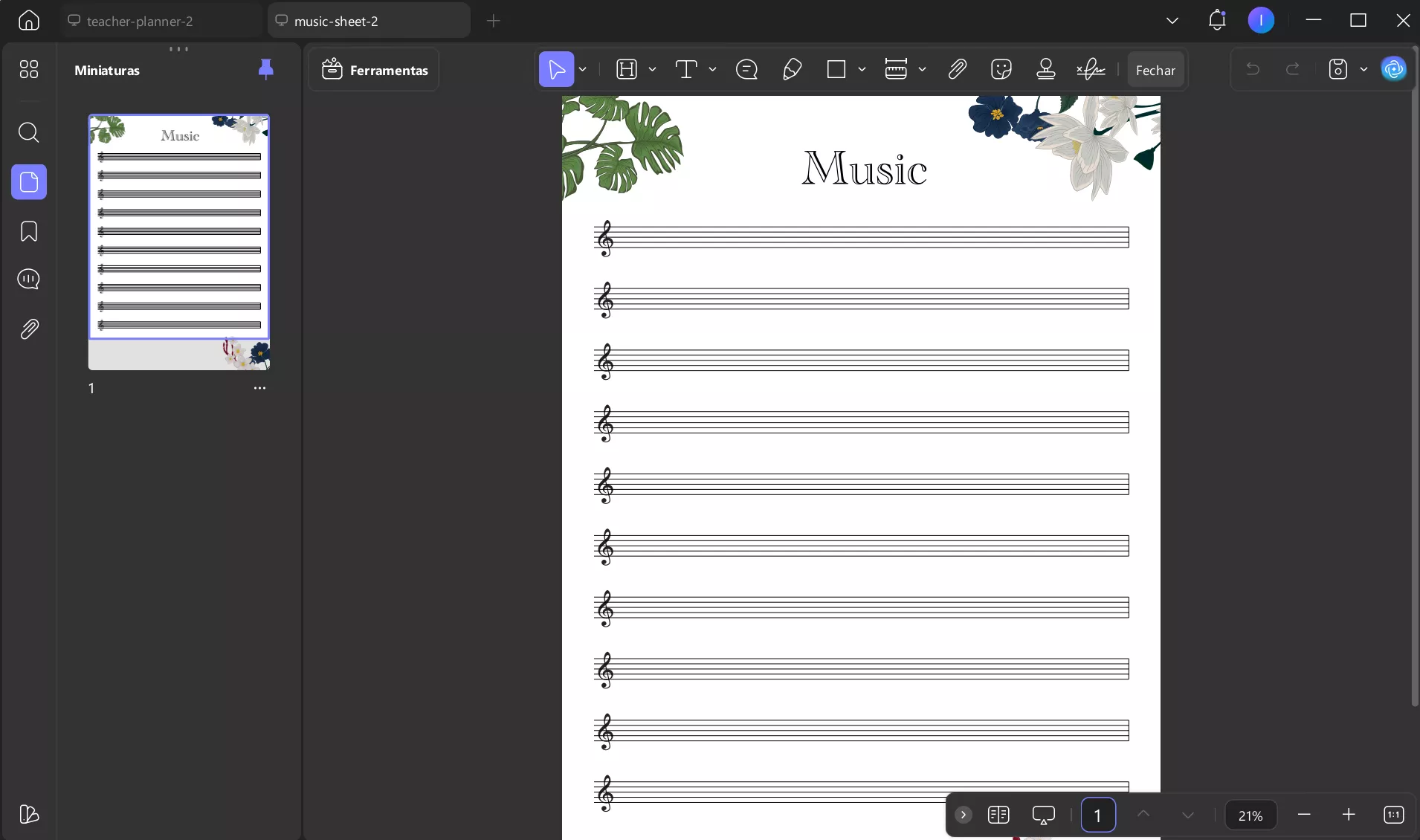Enable the laser pointer mode
Viewport: 1420px width, 840px height.
[x=1044, y=815]
